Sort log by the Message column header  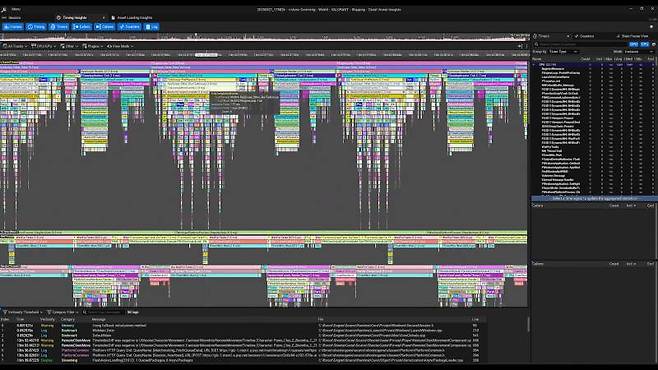[x=99, y=319]
